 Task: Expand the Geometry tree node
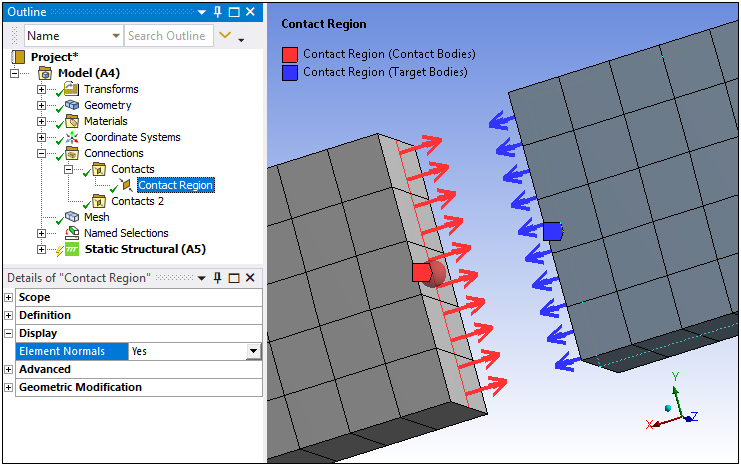coord(41,105)
